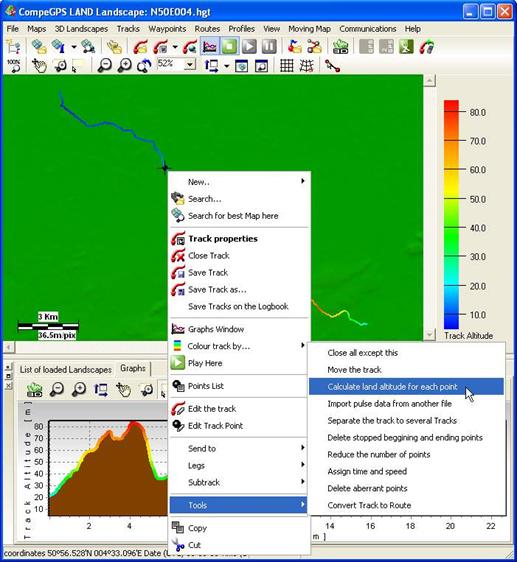This screenshot has width=517, height=562.
Task: Click the graph panel zoom out magnifier
Action: 57,389
